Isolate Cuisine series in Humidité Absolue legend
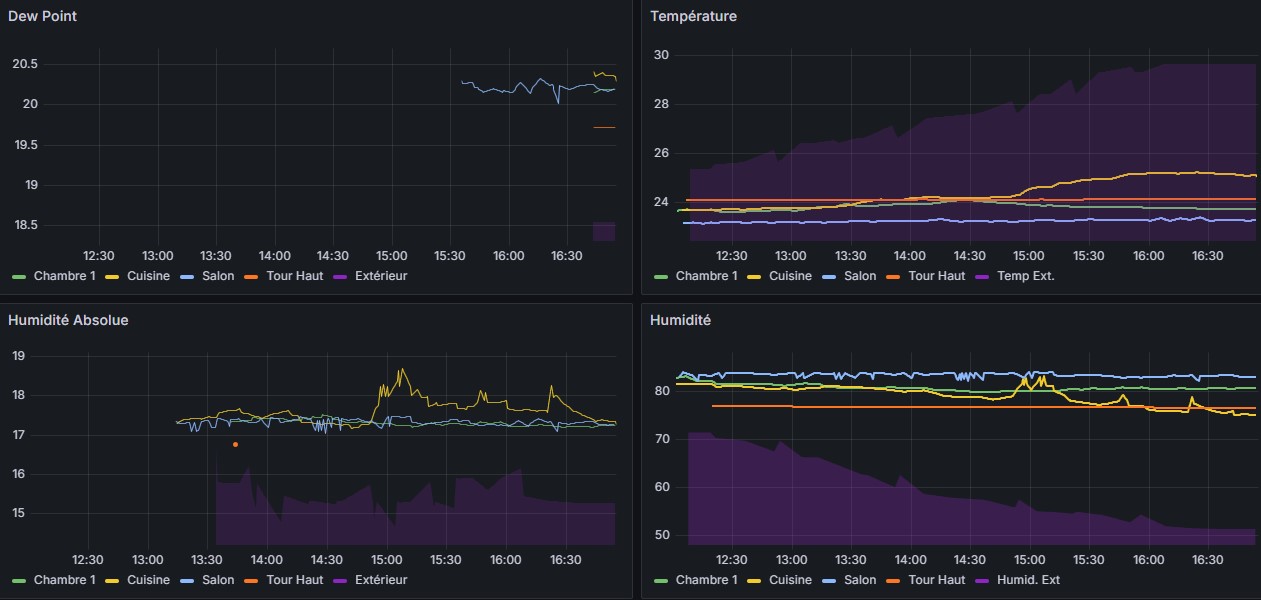The width and height of the screenshot is (1261, 600). click(x=149, y=579)
